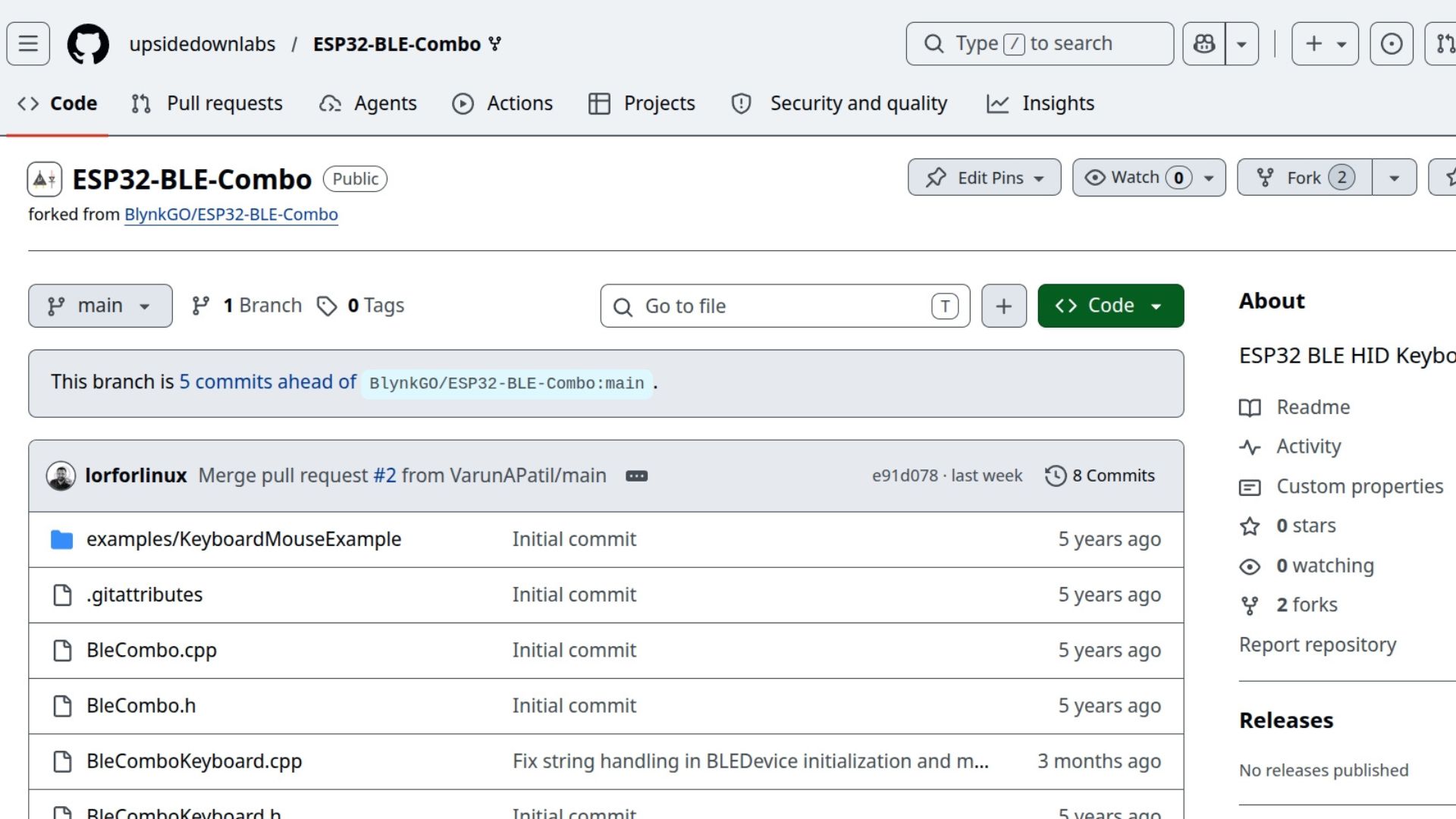Click the Report repository link
1456x819 pixels.
1317,645
